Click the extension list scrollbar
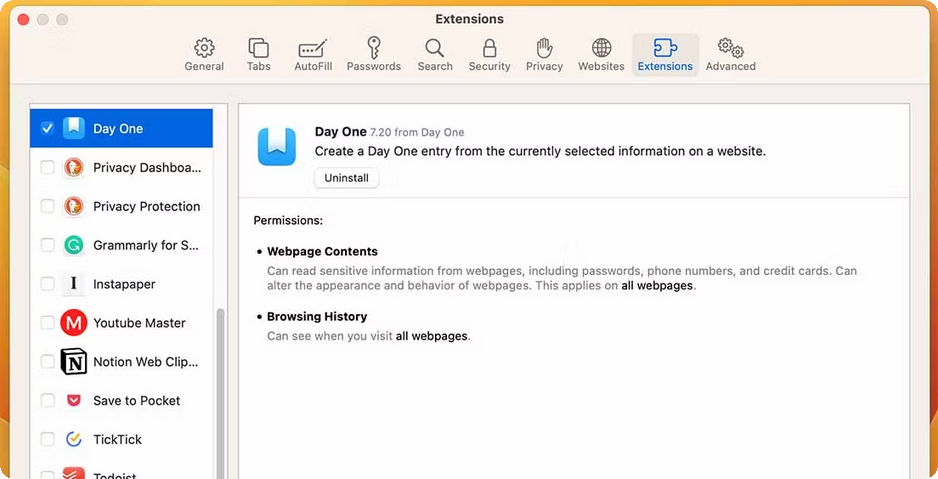938x479 pixels. click(x=221, y=393)
